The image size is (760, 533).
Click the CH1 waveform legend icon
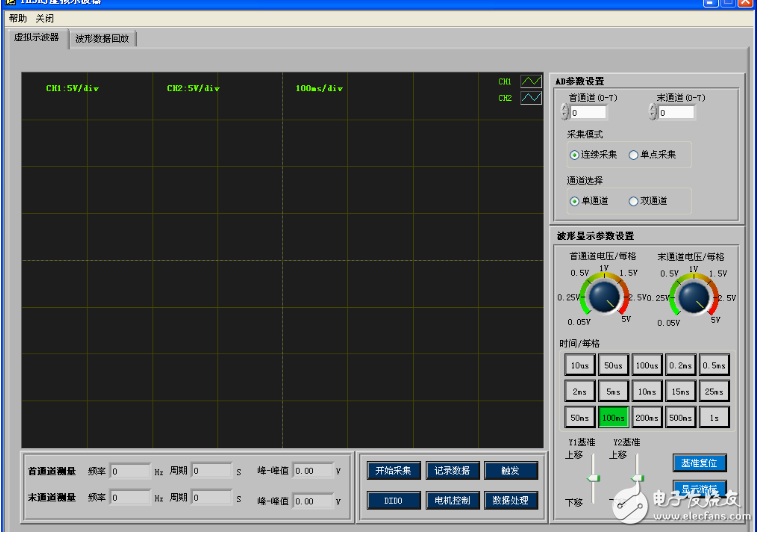coord(530,81)
